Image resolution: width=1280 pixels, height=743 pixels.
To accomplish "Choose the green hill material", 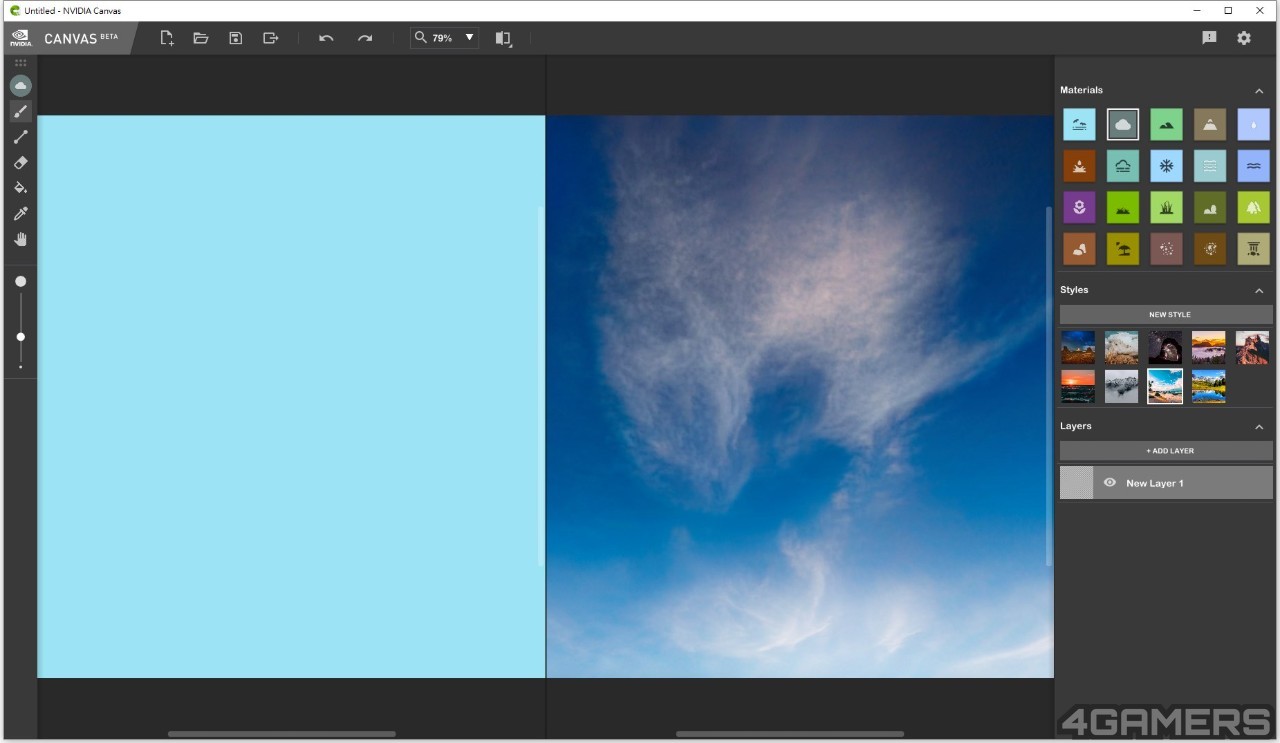I will click(1166, 124).
